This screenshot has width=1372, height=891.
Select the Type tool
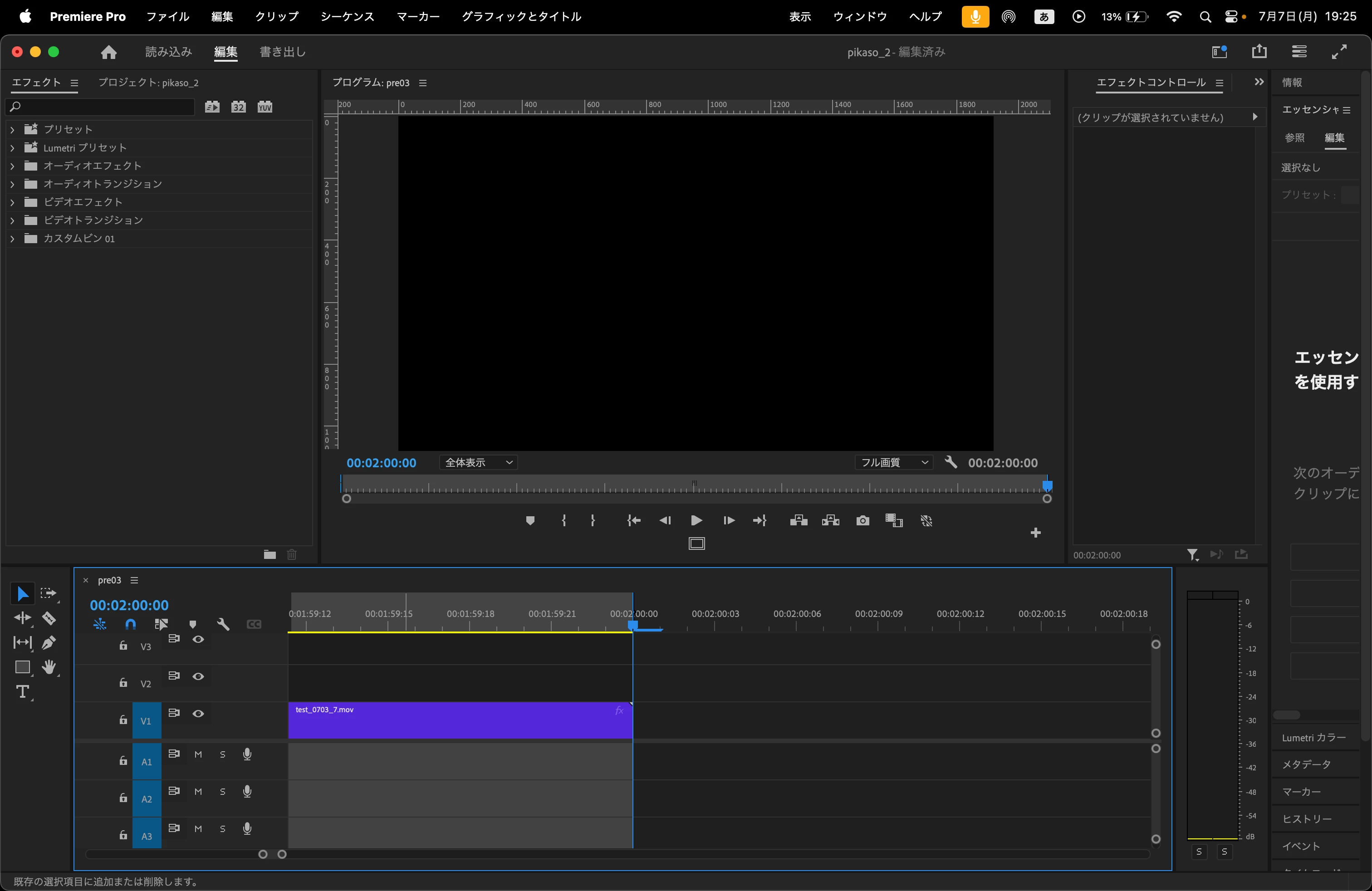point(23,691)
